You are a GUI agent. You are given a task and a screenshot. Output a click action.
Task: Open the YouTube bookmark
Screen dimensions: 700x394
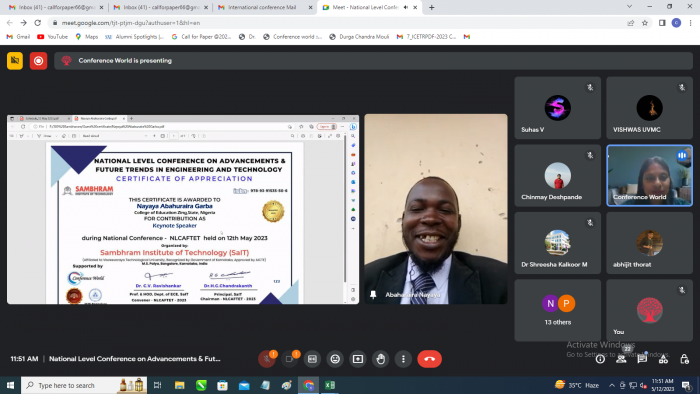(53, 37)
